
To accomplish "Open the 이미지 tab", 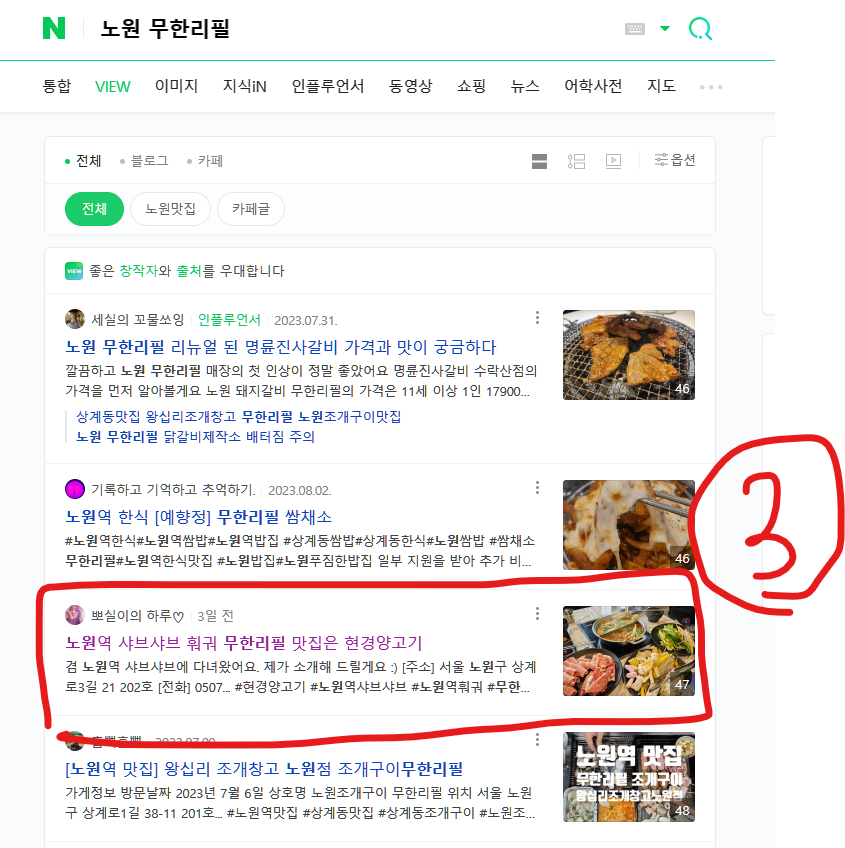I will click(x=176, y=86).
